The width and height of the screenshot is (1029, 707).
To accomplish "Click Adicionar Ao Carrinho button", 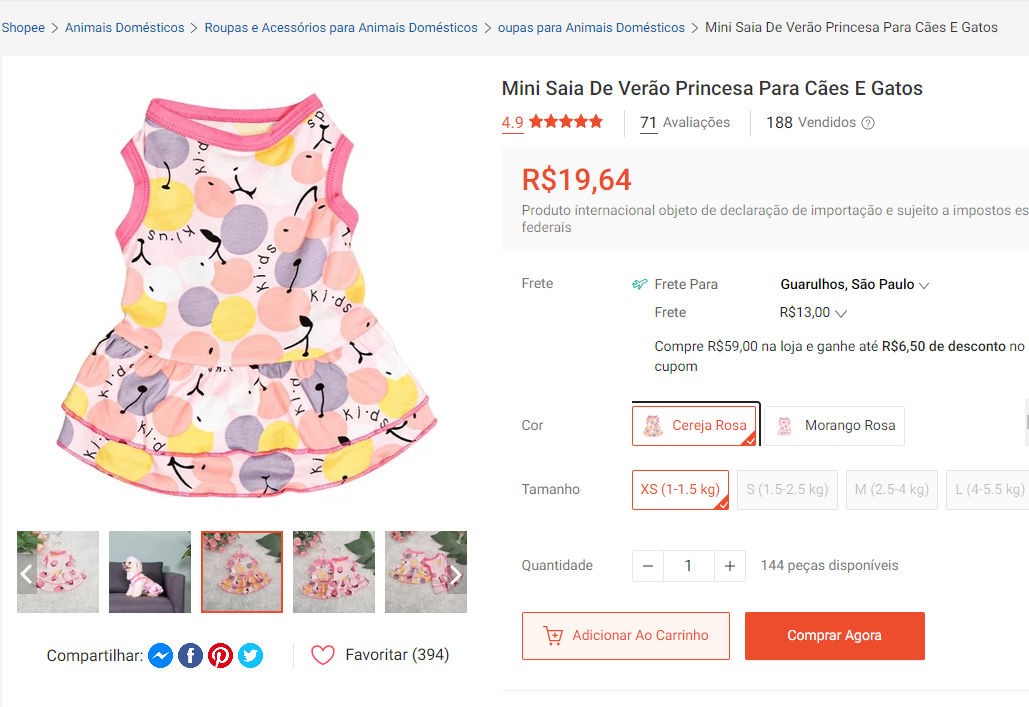I will (x=626, y=636).
